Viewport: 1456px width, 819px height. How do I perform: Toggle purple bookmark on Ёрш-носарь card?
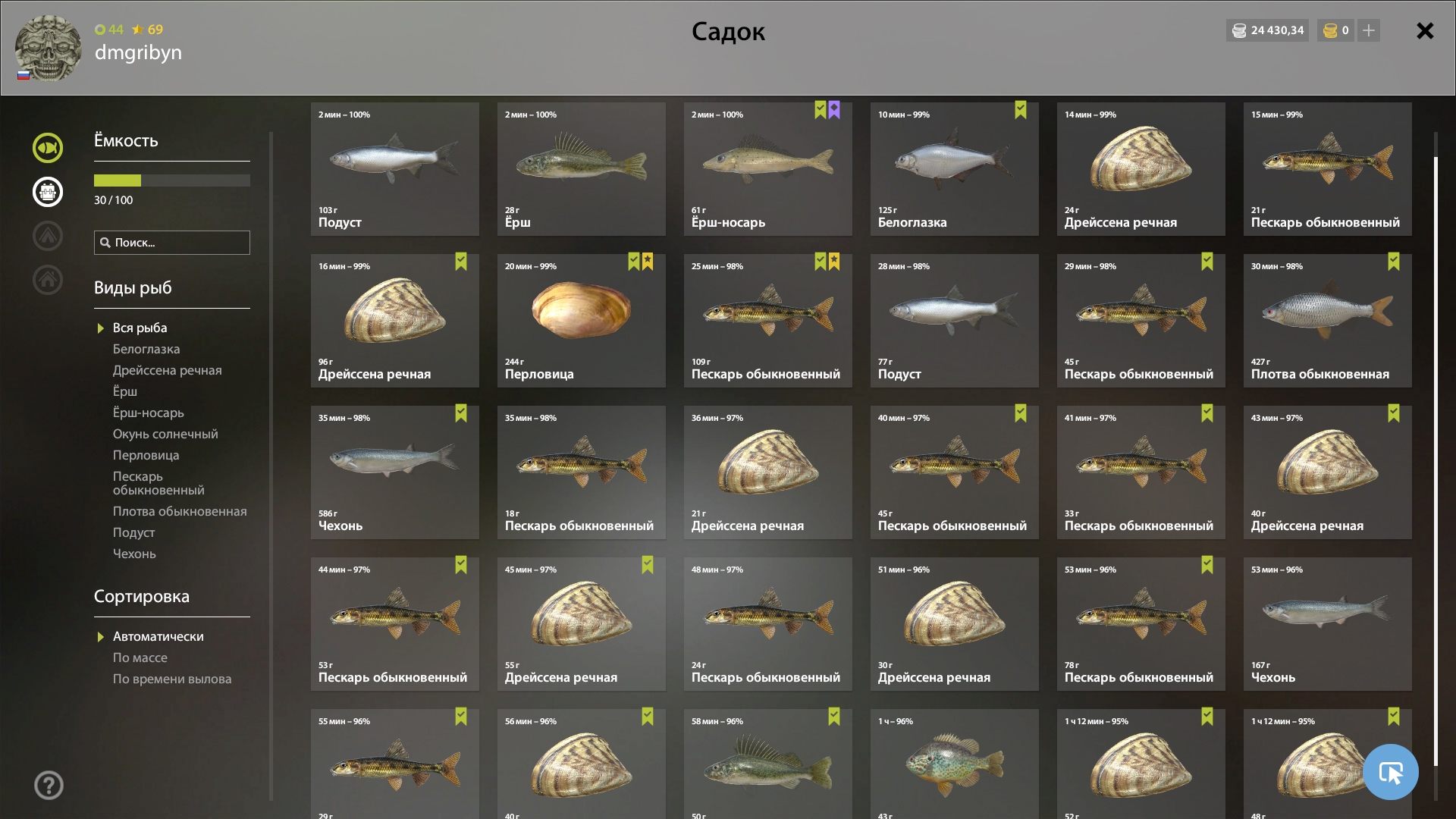pyautogui.click(x=834, y=110)
